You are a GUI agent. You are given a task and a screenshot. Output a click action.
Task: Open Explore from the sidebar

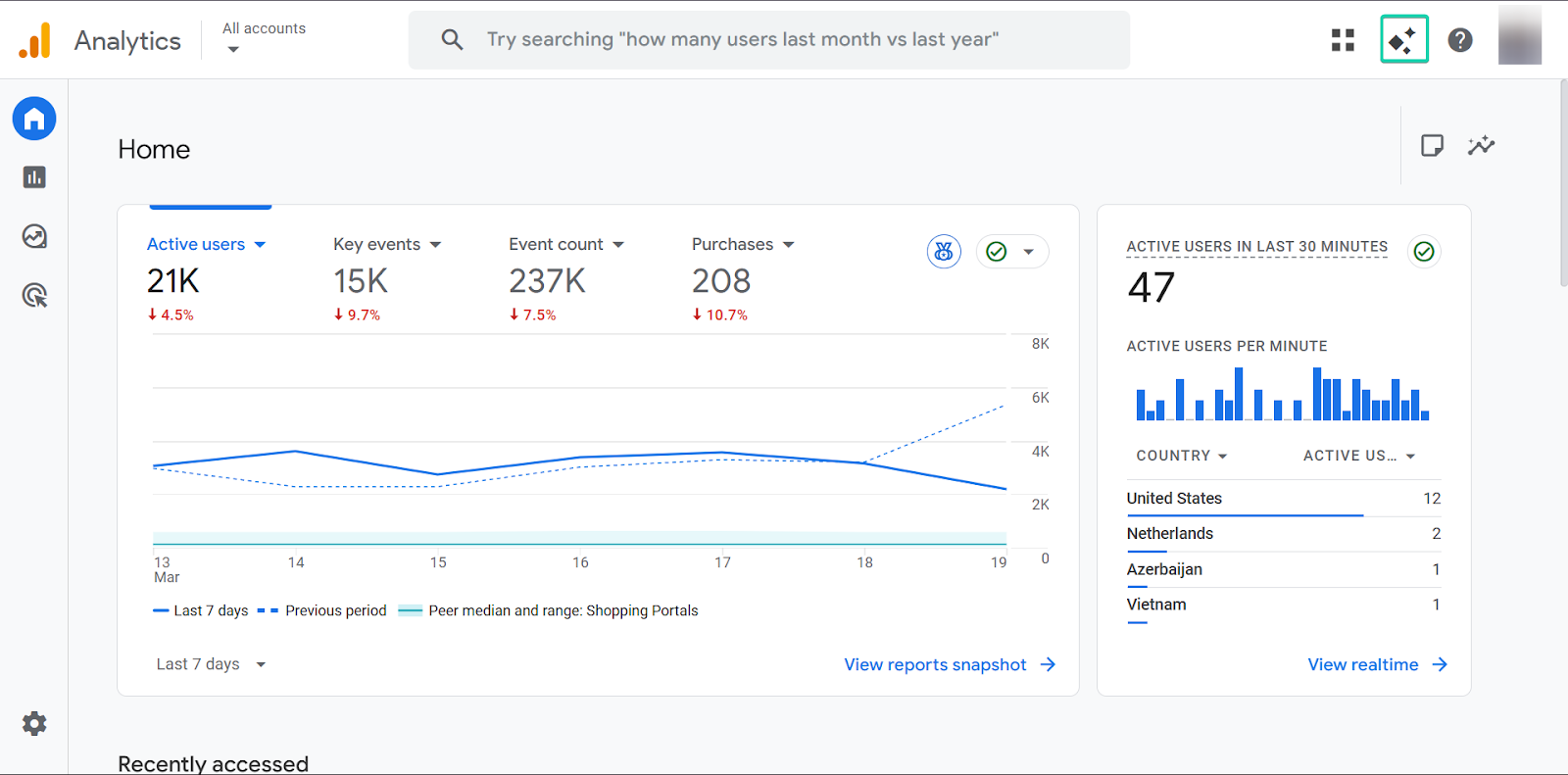pos(34,236)
